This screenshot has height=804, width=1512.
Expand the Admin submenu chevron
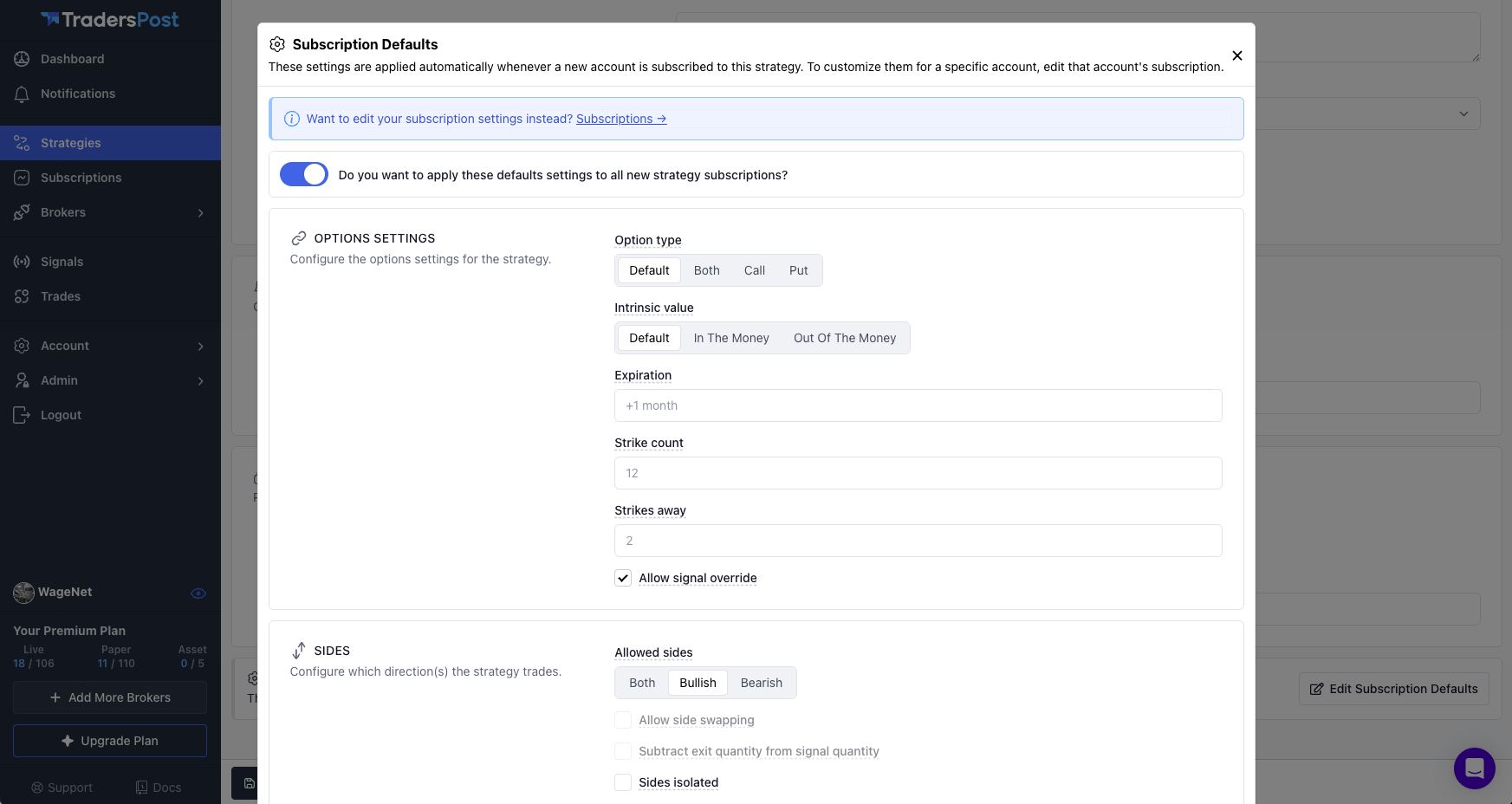click(201, 381)
